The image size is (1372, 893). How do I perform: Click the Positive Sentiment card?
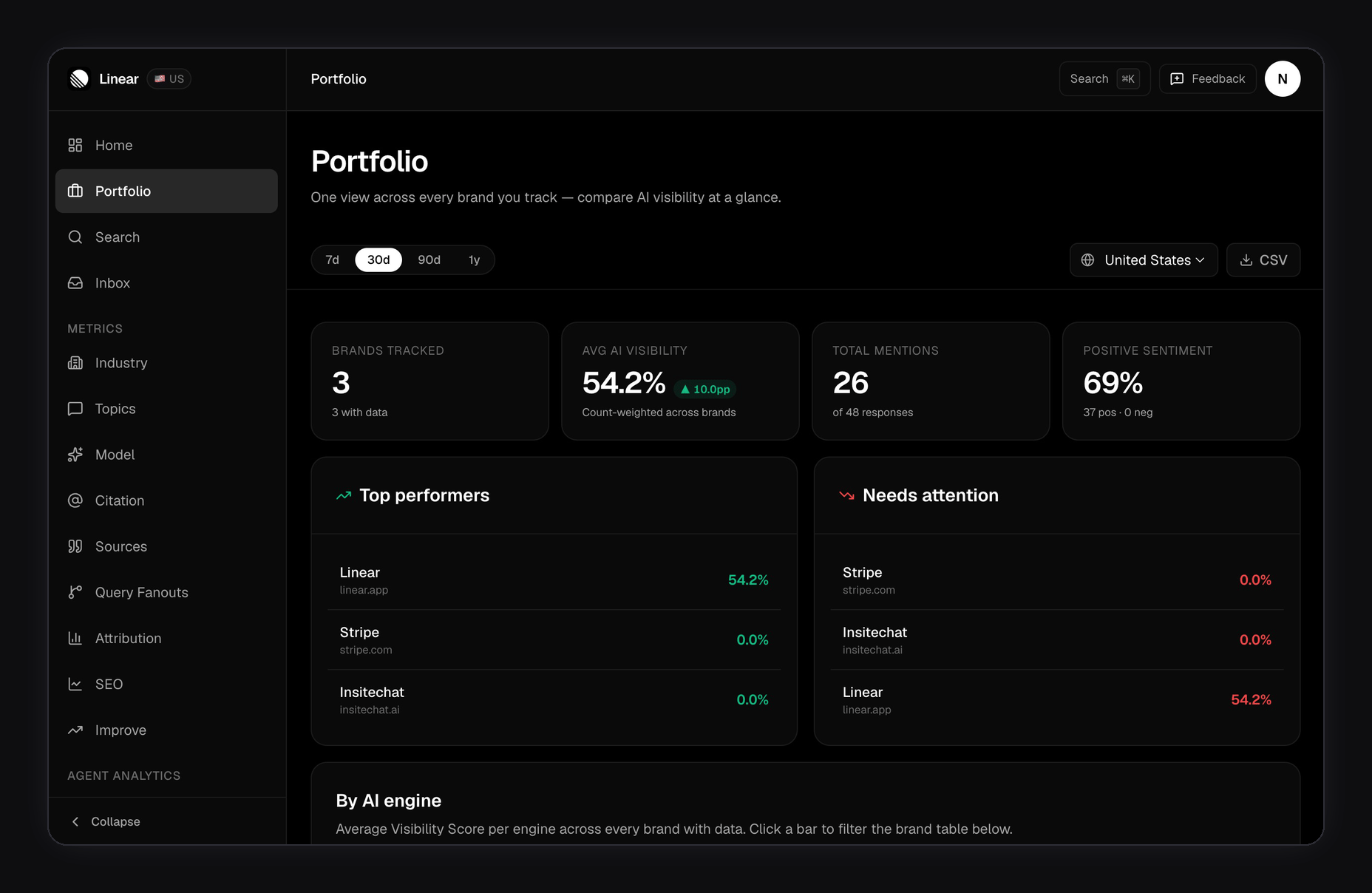(1181, 381)
